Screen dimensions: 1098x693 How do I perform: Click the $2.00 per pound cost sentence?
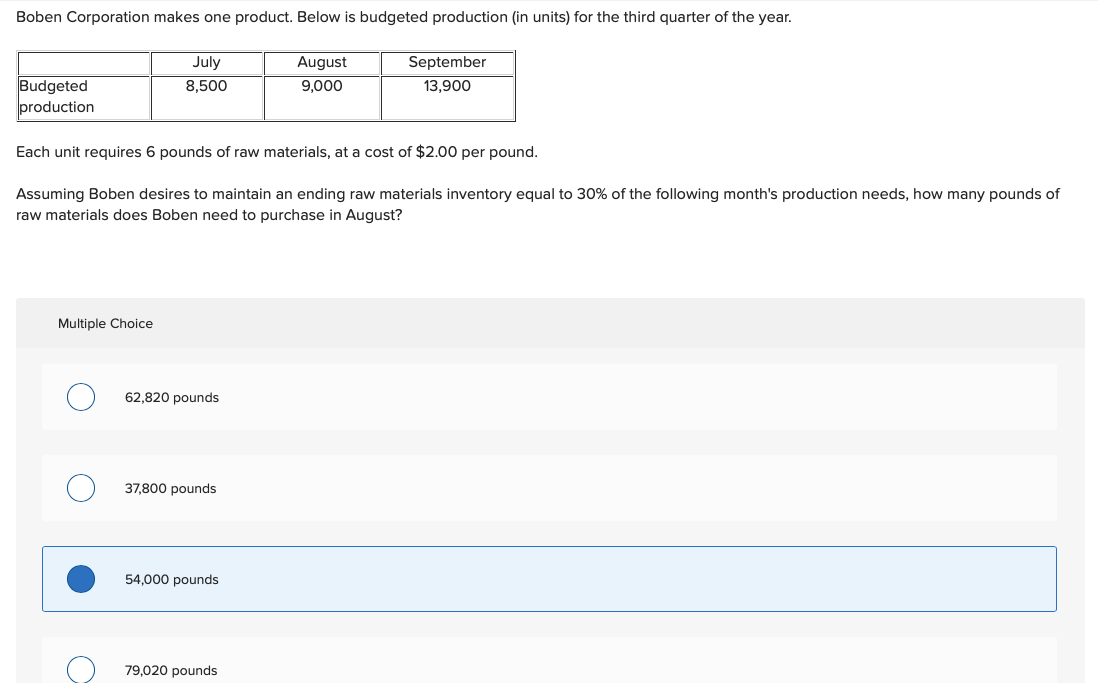(x=276, y=152)
